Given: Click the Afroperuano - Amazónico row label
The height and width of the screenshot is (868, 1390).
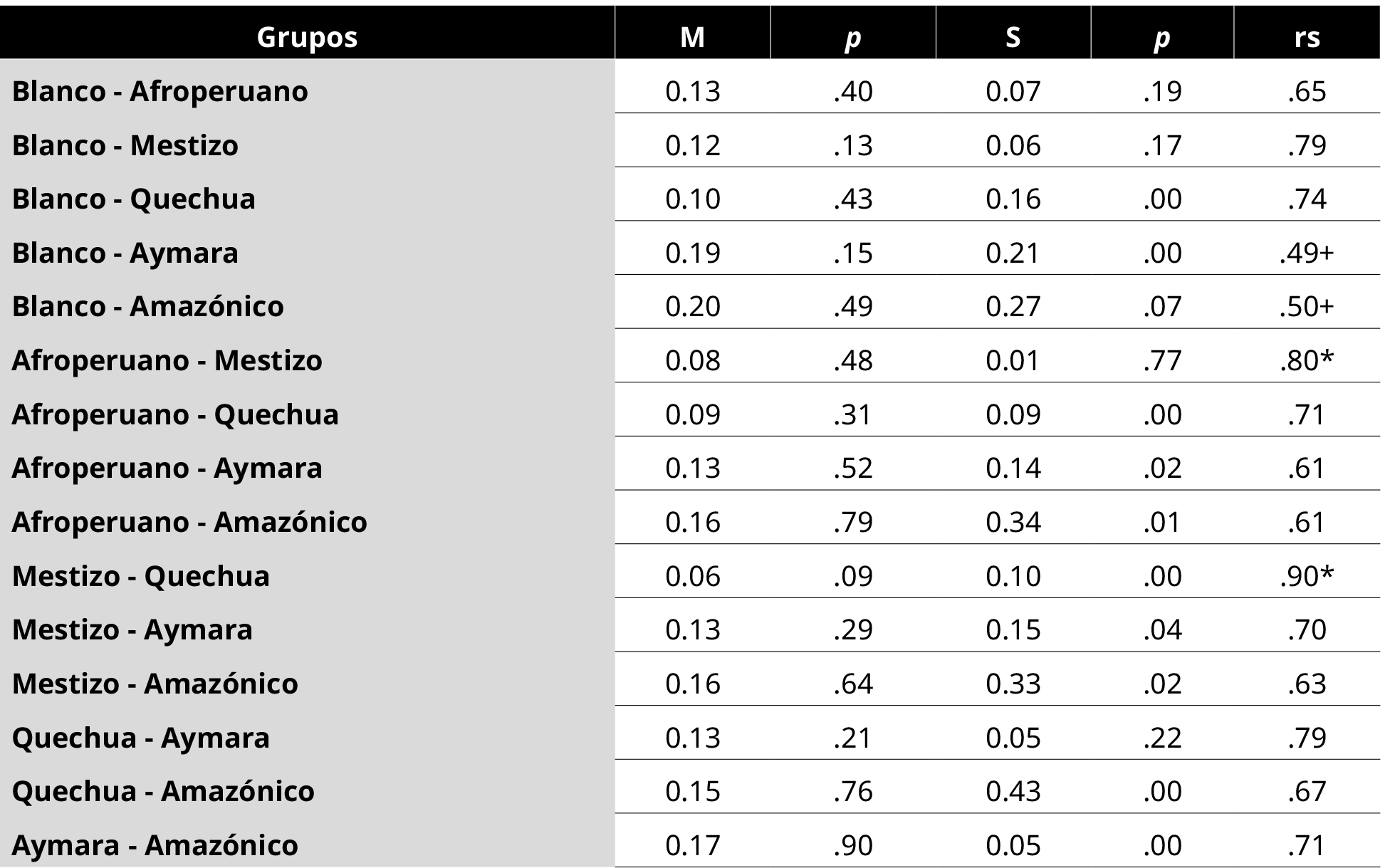Looking at the screenshot, I should pyautogui.click(x=189, y=522).
